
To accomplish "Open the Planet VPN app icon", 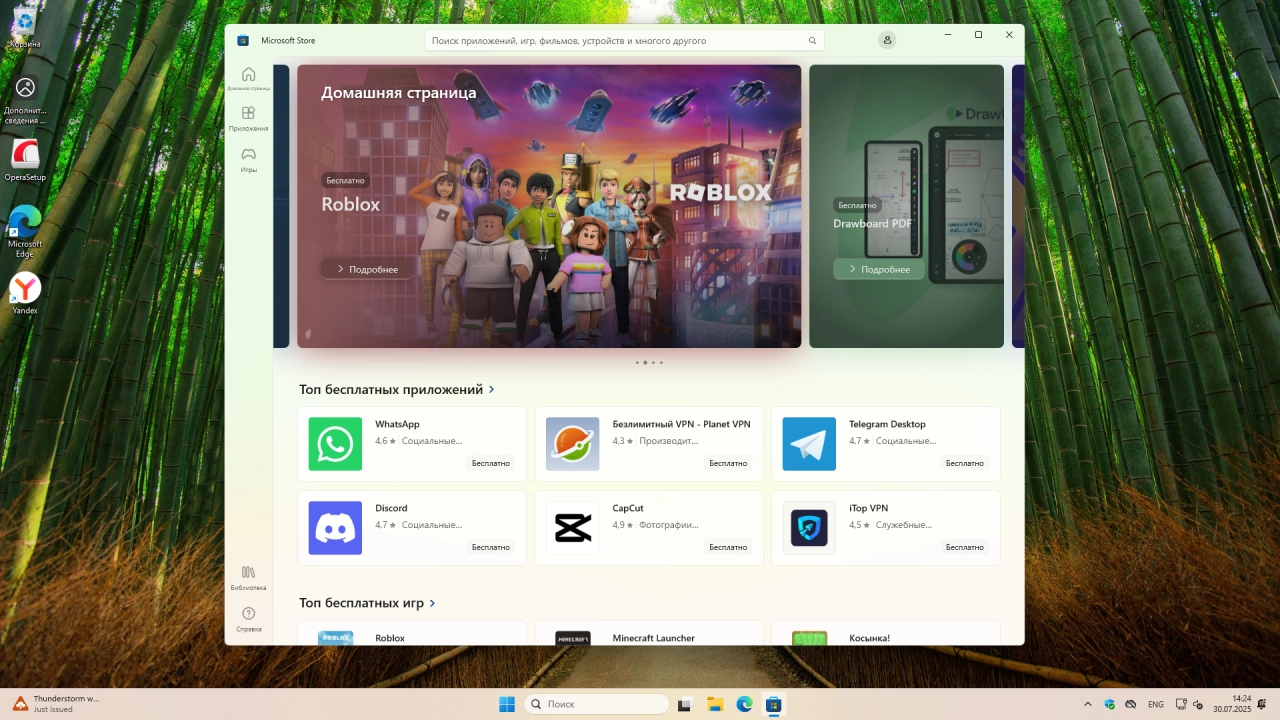I will click(x=572, y=444).
